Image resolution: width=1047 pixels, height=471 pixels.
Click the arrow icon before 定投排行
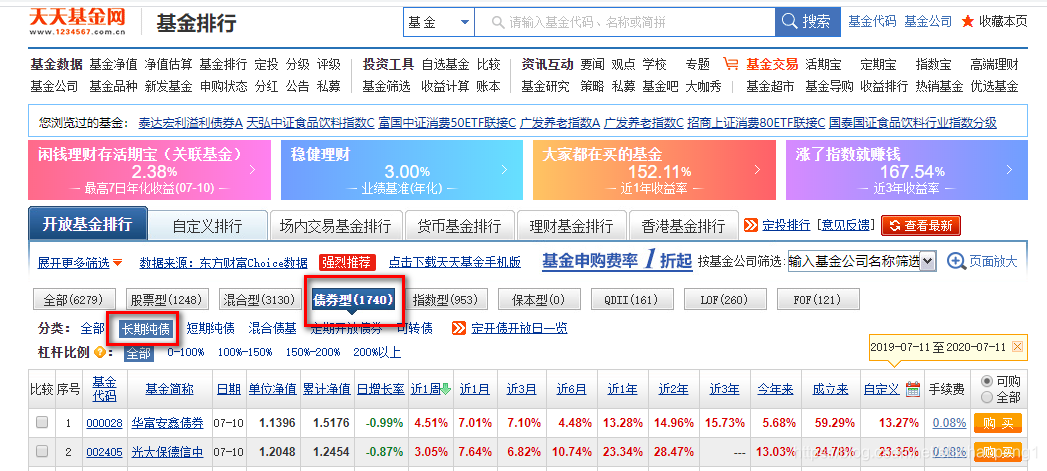[x=751, y=225]
